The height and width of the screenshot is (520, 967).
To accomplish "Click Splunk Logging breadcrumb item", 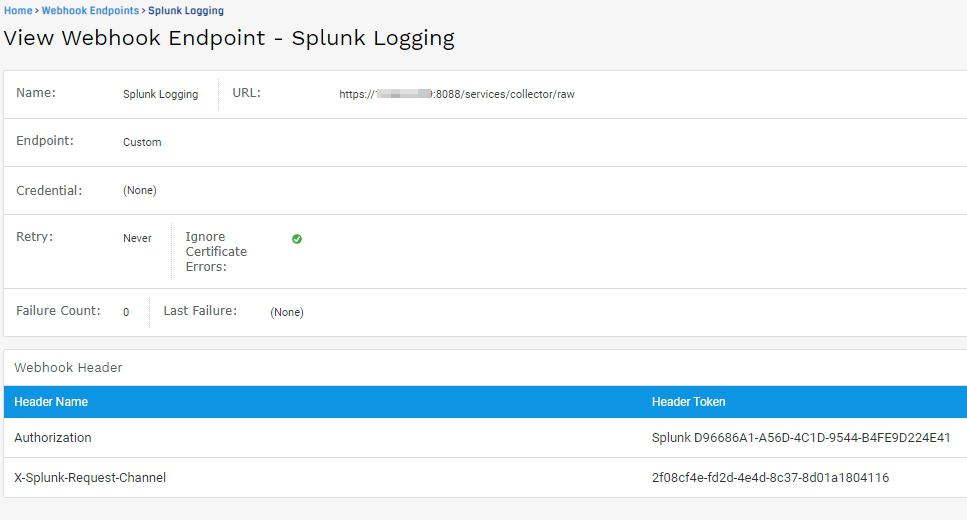I will (186, 10).
